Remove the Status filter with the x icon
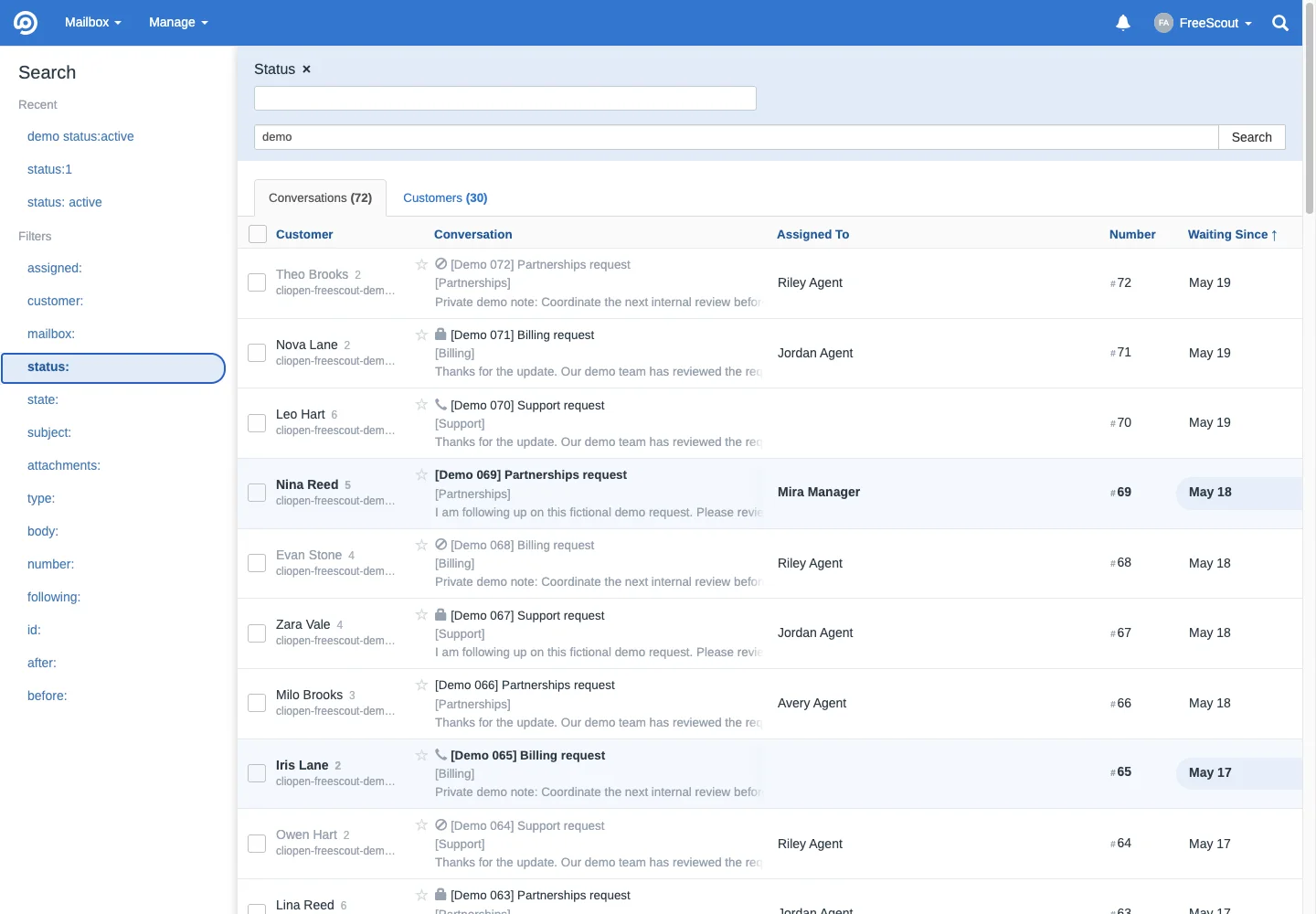The height and width of the screenshot is (914, 1316). tap(306, 69)
